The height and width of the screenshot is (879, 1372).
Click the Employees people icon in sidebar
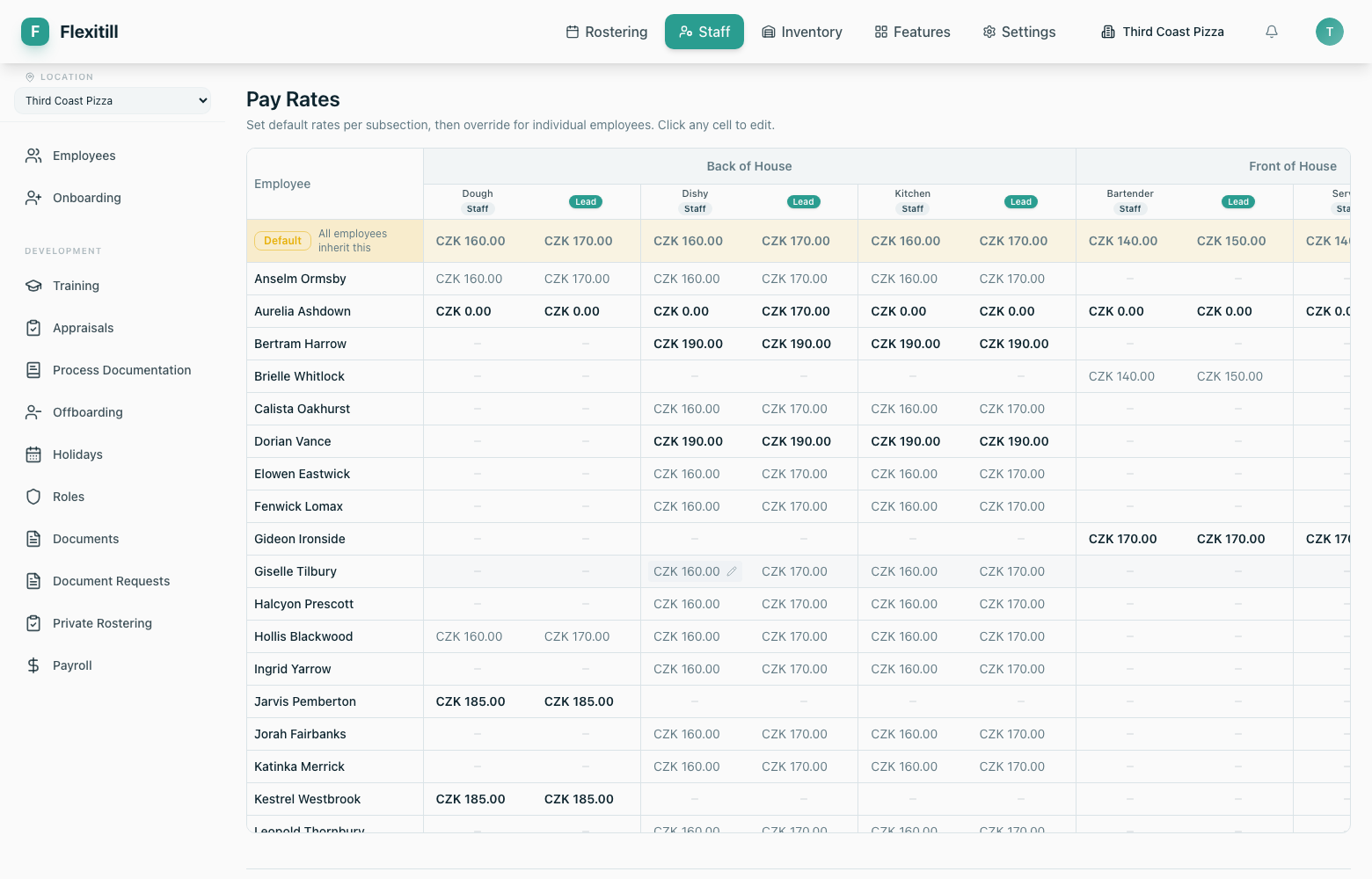click(33, 156)
